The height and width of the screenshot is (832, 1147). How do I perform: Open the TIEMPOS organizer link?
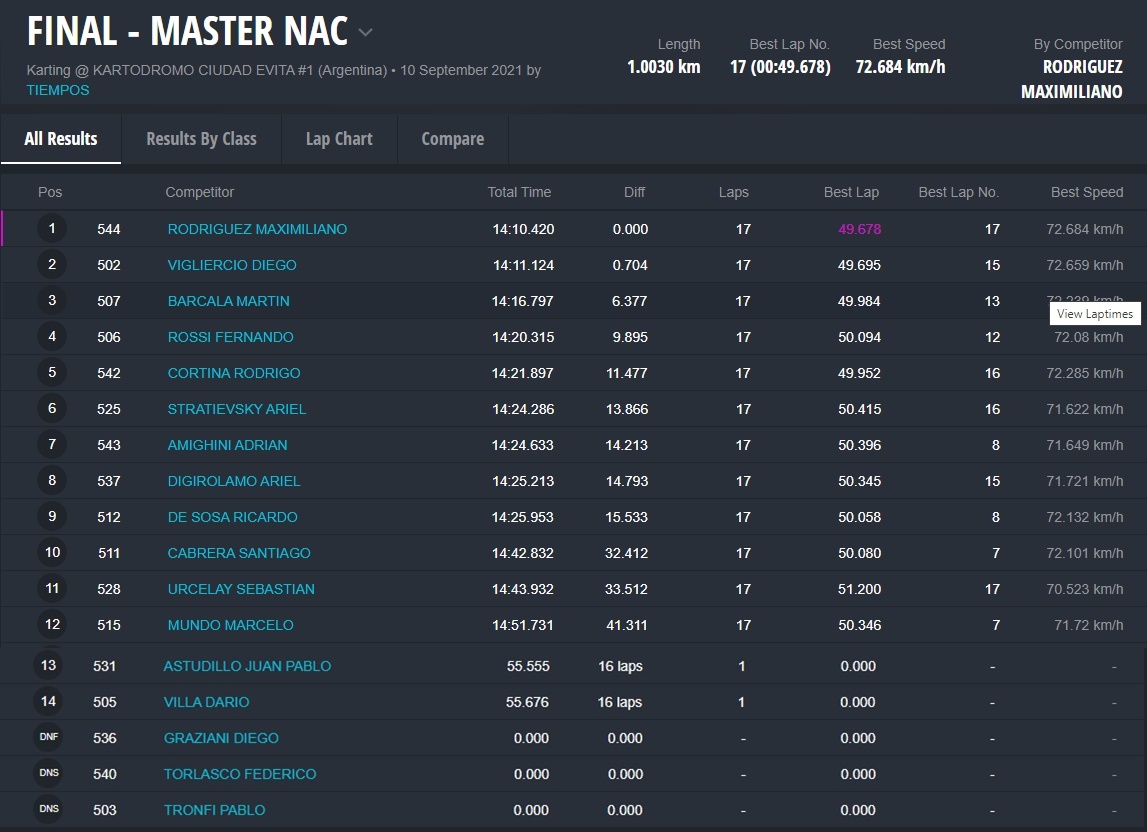[x=58, y=90]
